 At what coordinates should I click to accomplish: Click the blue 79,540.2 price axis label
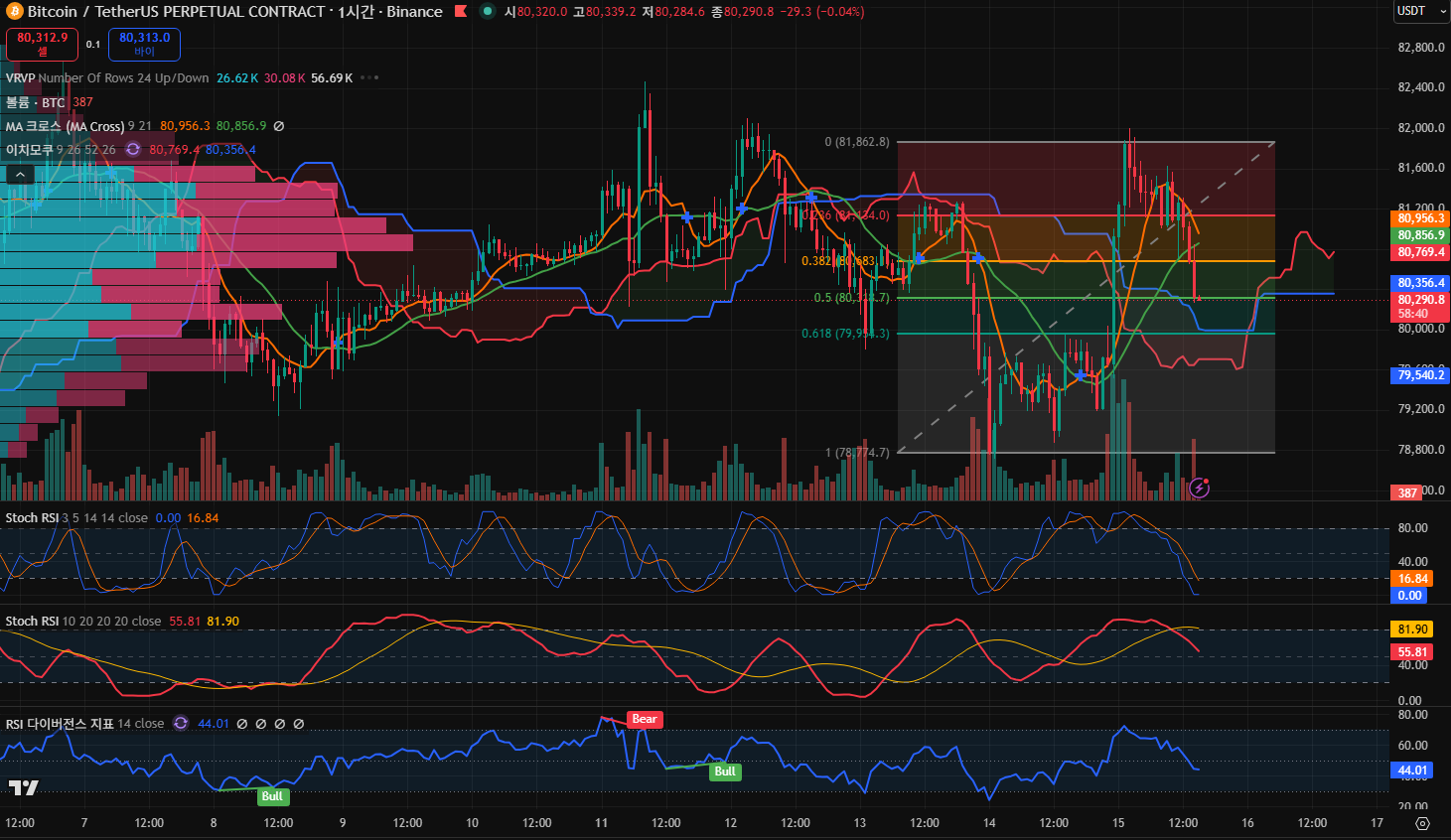[1421, 375]
